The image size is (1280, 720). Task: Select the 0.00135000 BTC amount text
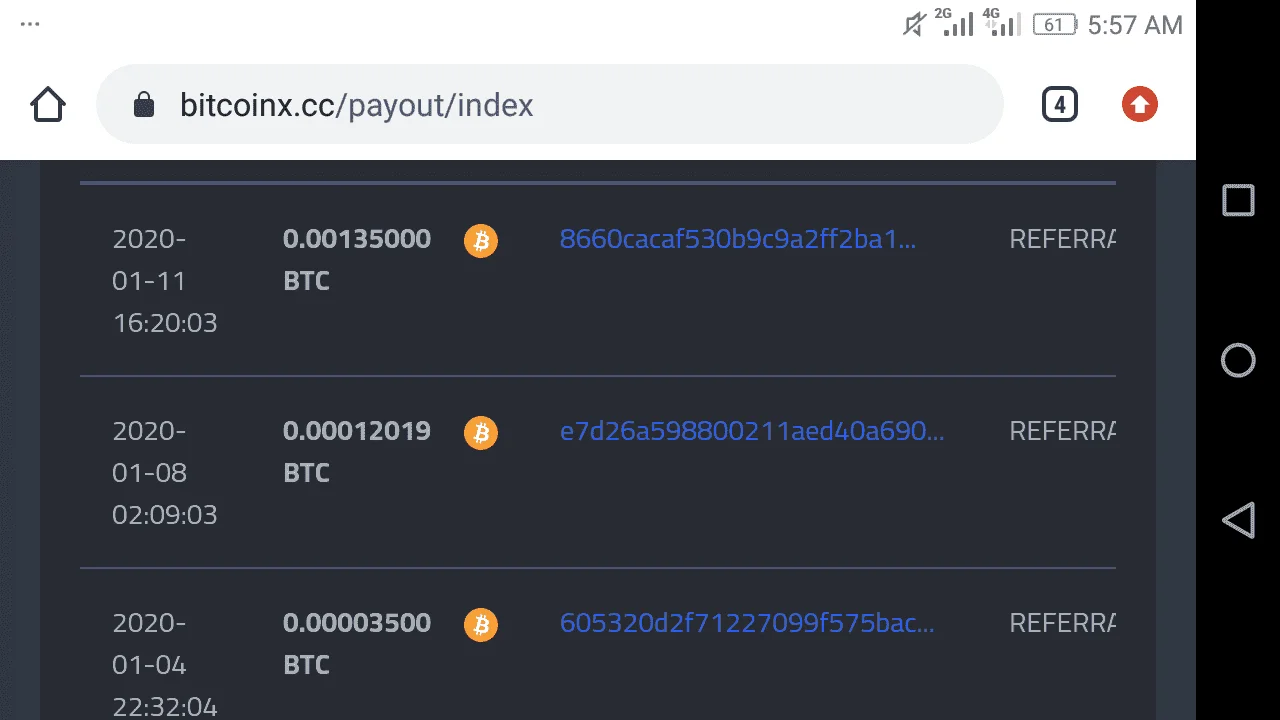pos(357,260)
